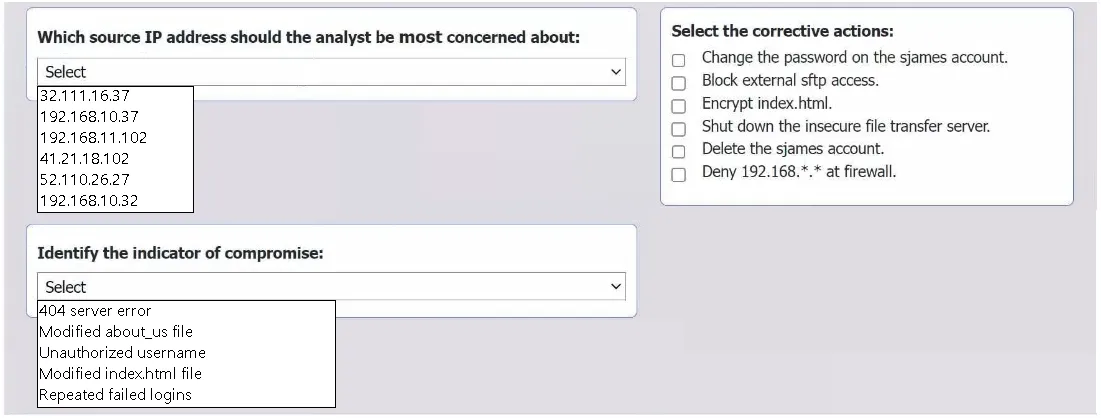Select 'Modified about_us file' option
This screenshot has width=1101, height=418.
187,332
